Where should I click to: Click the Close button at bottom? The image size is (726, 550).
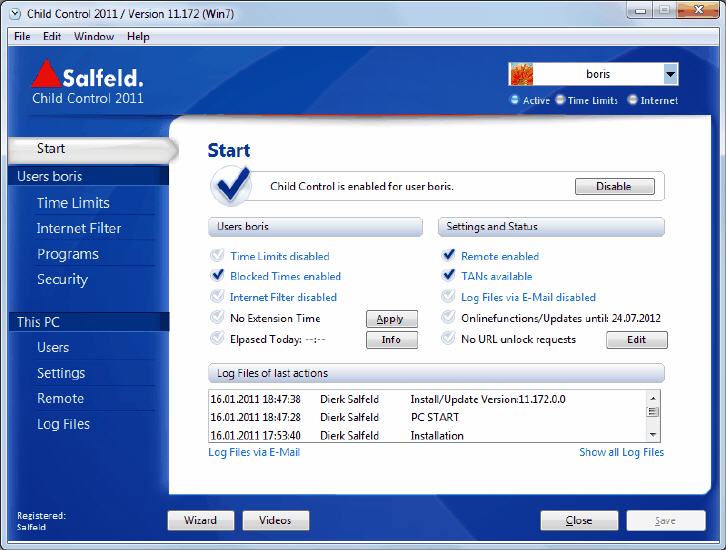click(579, 520)
